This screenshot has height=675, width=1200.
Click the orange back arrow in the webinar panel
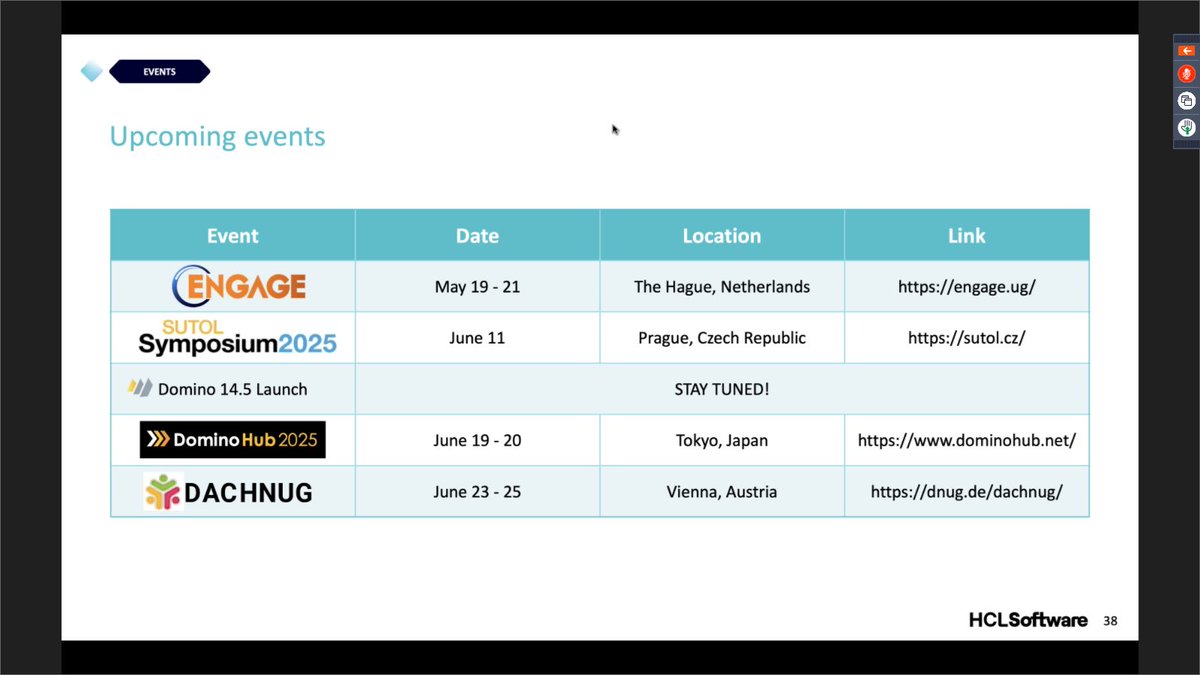click(1186, 50)
